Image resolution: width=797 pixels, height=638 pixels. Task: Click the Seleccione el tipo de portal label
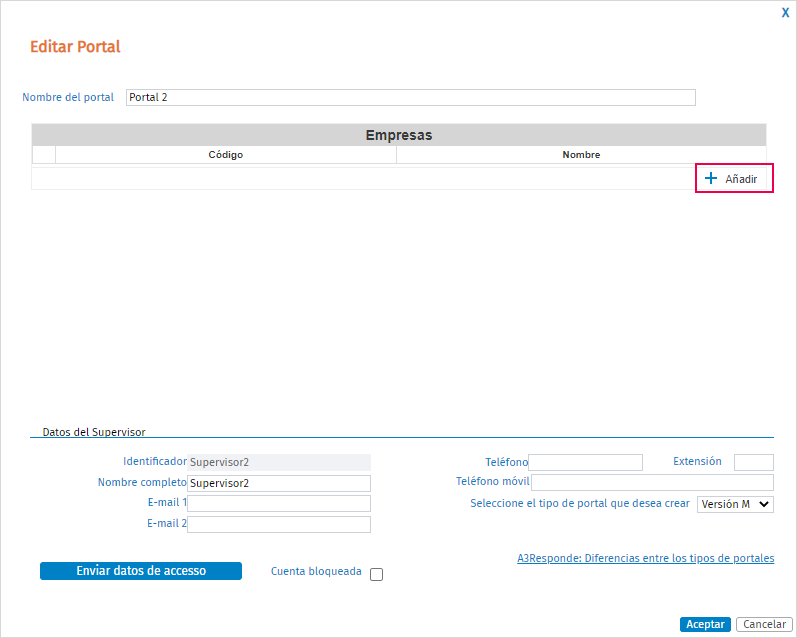click(580, 503)
